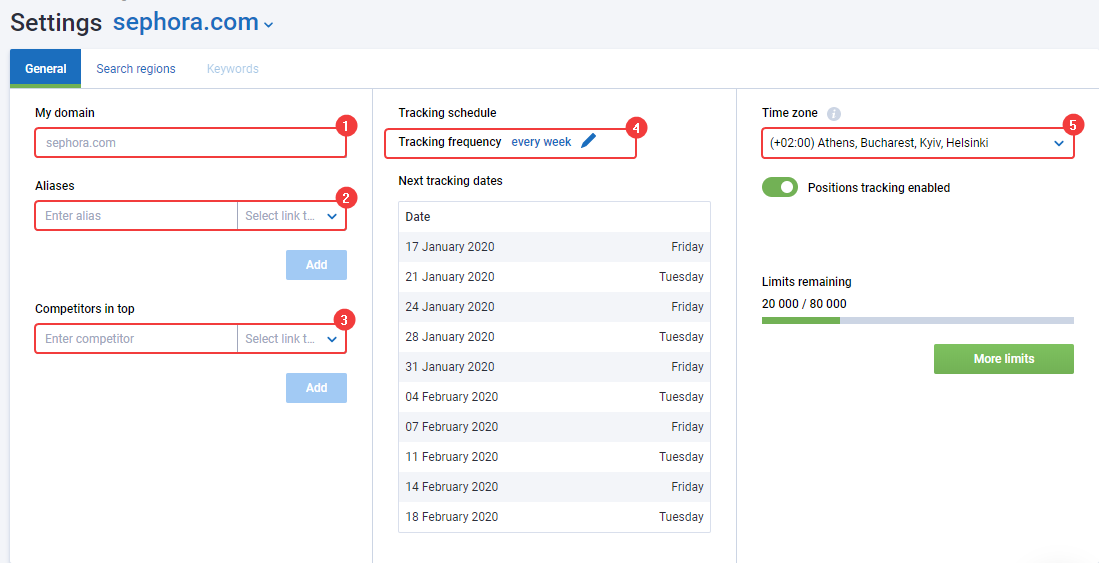Open the sephora.com project dropdown in header

tap(193, 22)
